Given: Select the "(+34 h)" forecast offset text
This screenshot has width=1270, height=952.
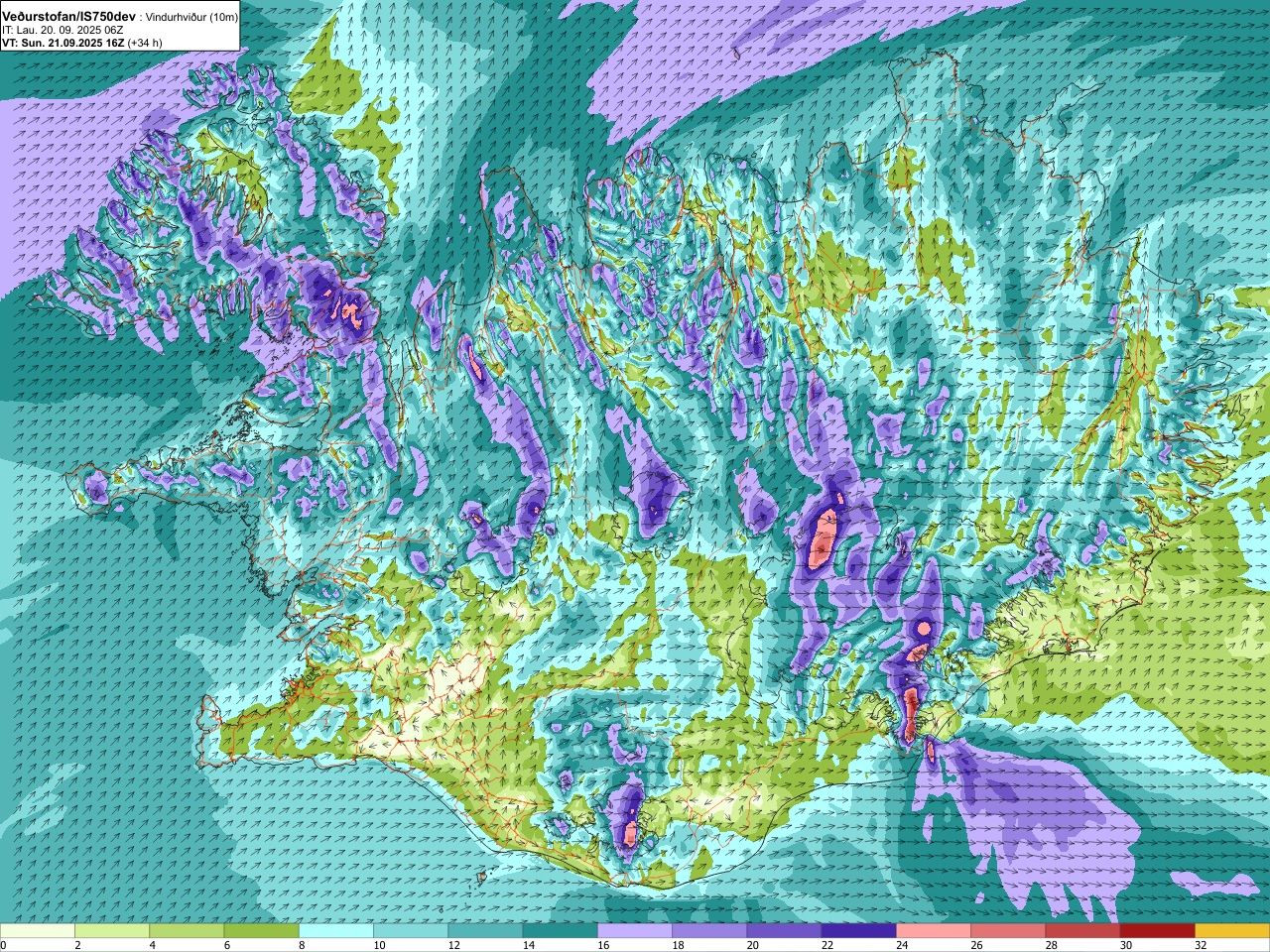Looking at the screenshot, I should pyautogui.click(x=145, y=44).
